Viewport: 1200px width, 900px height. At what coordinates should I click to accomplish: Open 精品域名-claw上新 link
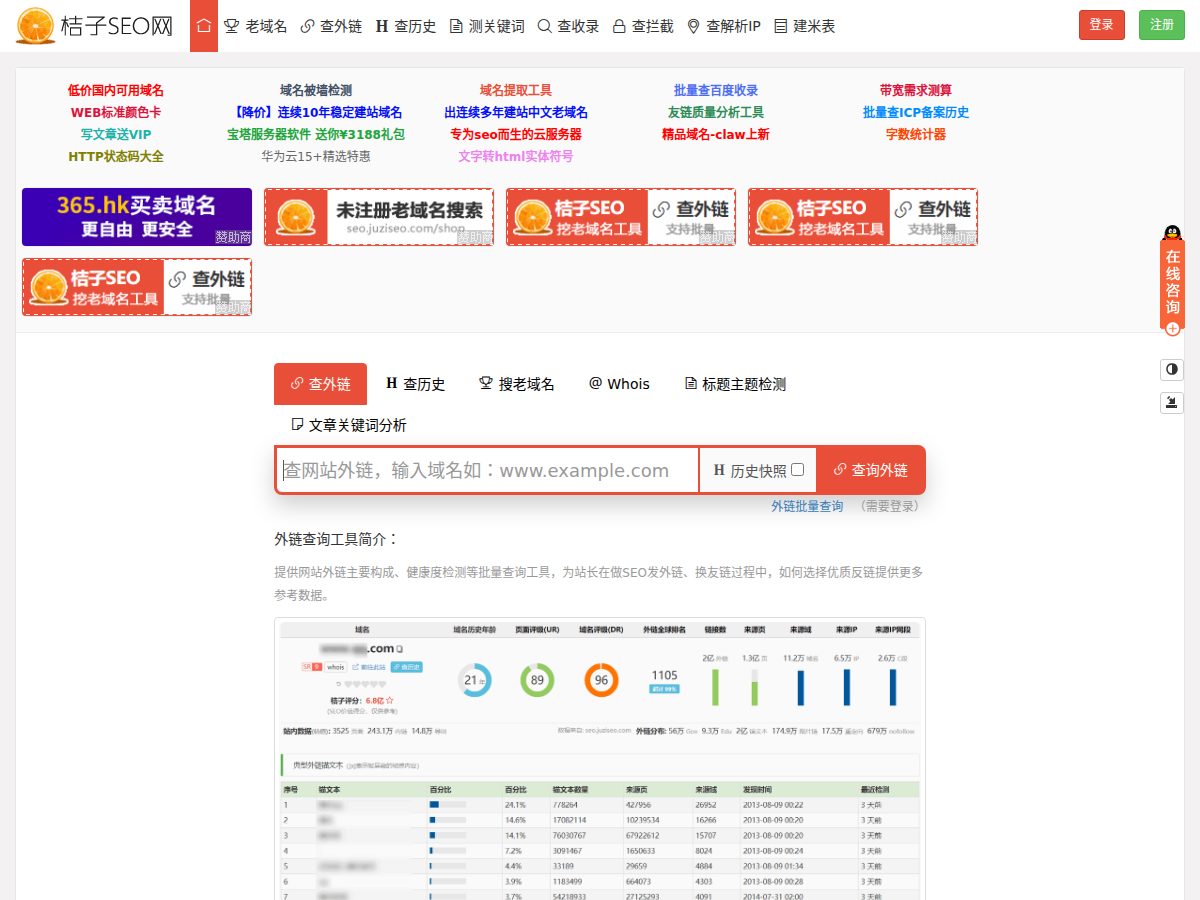[716, 134]
